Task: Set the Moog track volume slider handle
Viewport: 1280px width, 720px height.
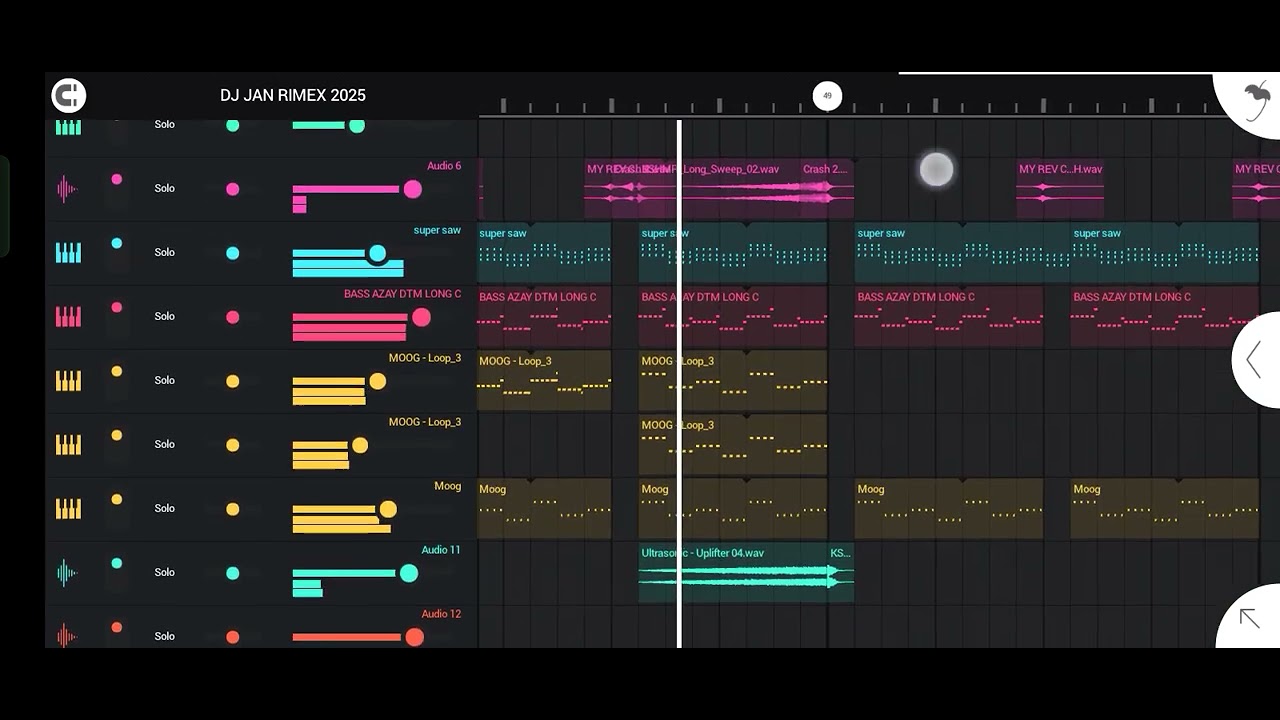Action: coord(388,509)
